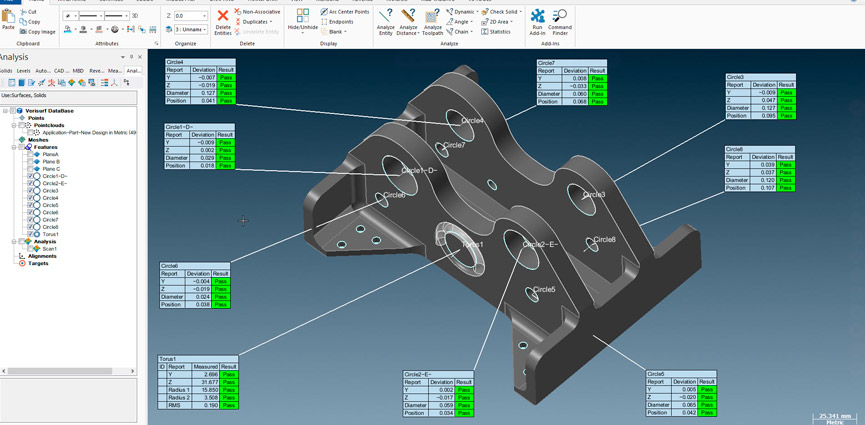Select the Analyze Distance tool

[x=408, y=19]
